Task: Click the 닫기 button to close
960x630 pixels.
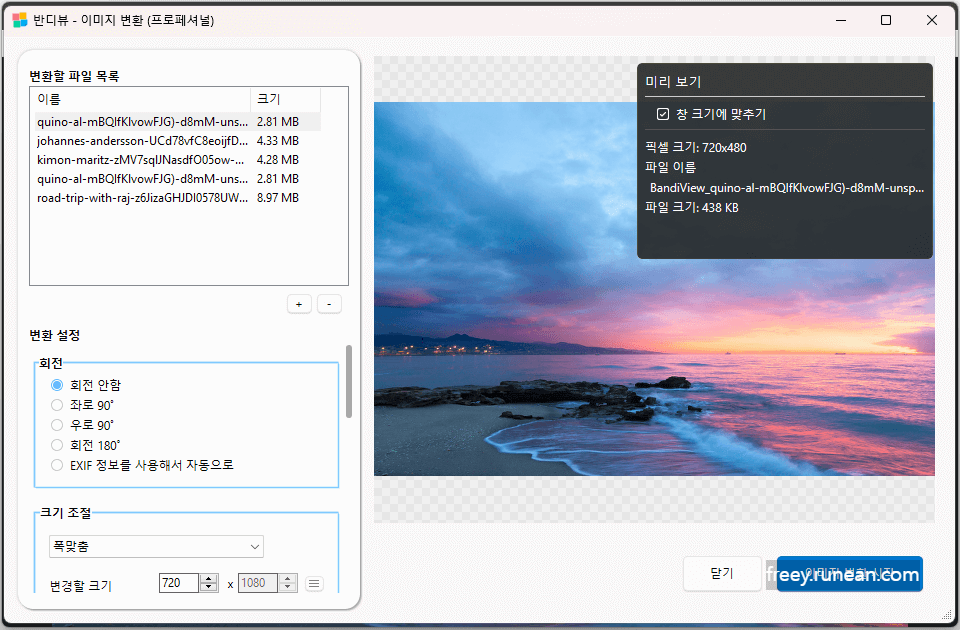Action: (x=722, y=573)
